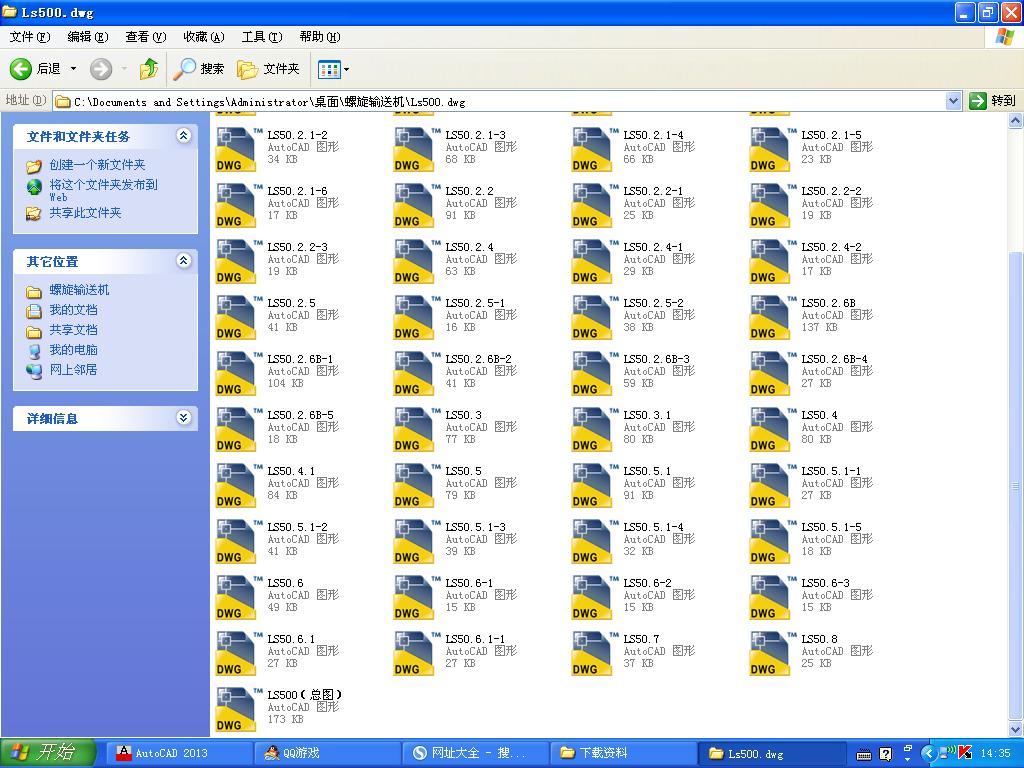Image resolution: width=1024 pixels, height=768 pixels.
Task: Click the Up folder toolbar icon
Action: (x=149, y=69)
